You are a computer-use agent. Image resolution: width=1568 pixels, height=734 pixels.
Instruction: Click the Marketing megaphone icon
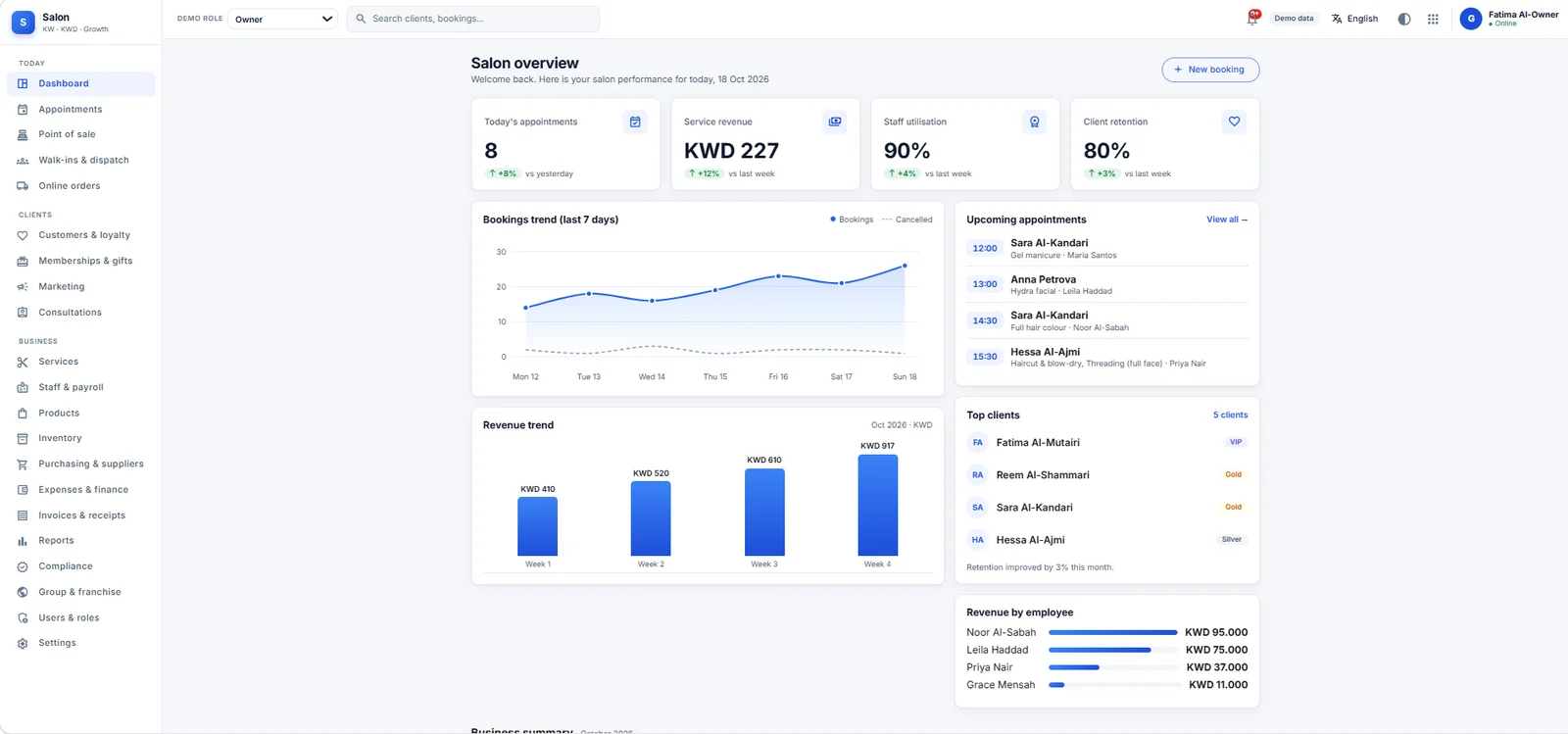pos(23,287)
